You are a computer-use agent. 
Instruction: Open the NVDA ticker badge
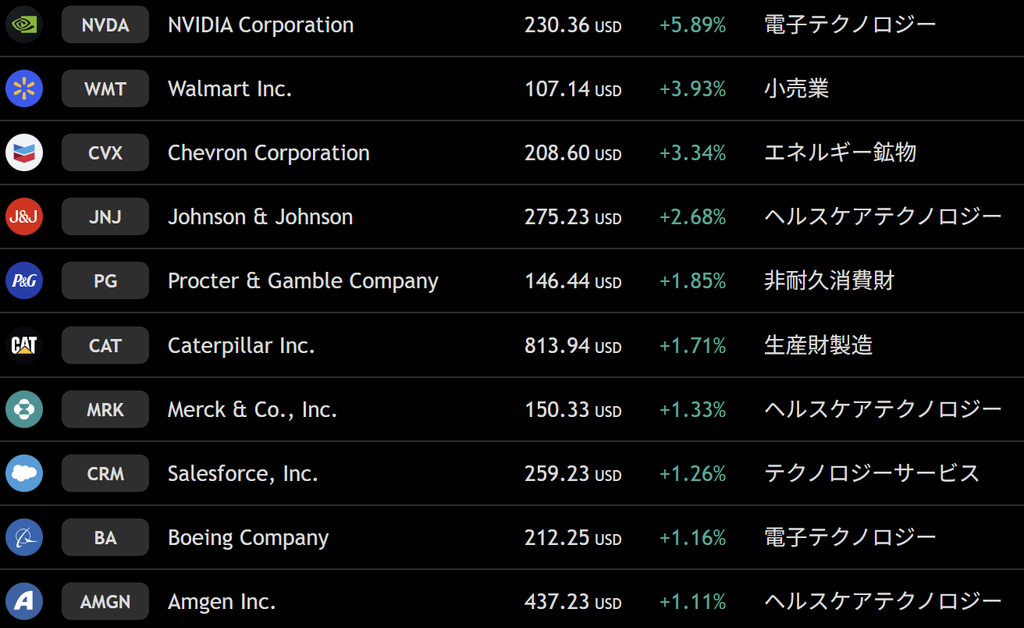click(x=105, y=25)
